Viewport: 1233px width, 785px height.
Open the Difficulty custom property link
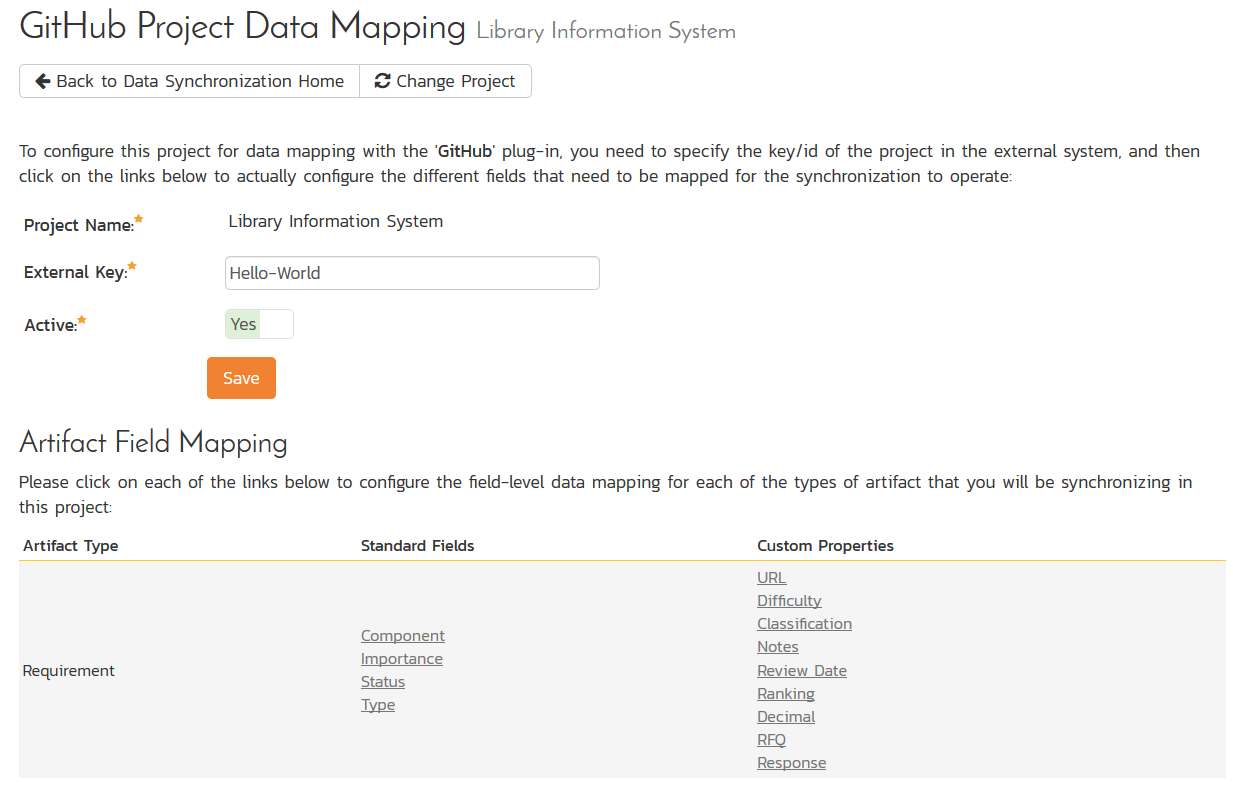(789, 601)
